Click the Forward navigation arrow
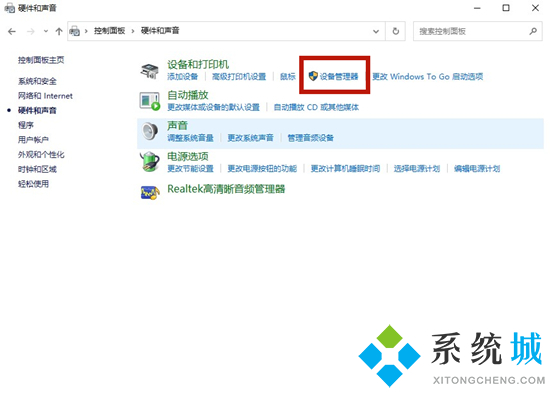Viewport: 550px width, 398px height. tap(31, 32)
